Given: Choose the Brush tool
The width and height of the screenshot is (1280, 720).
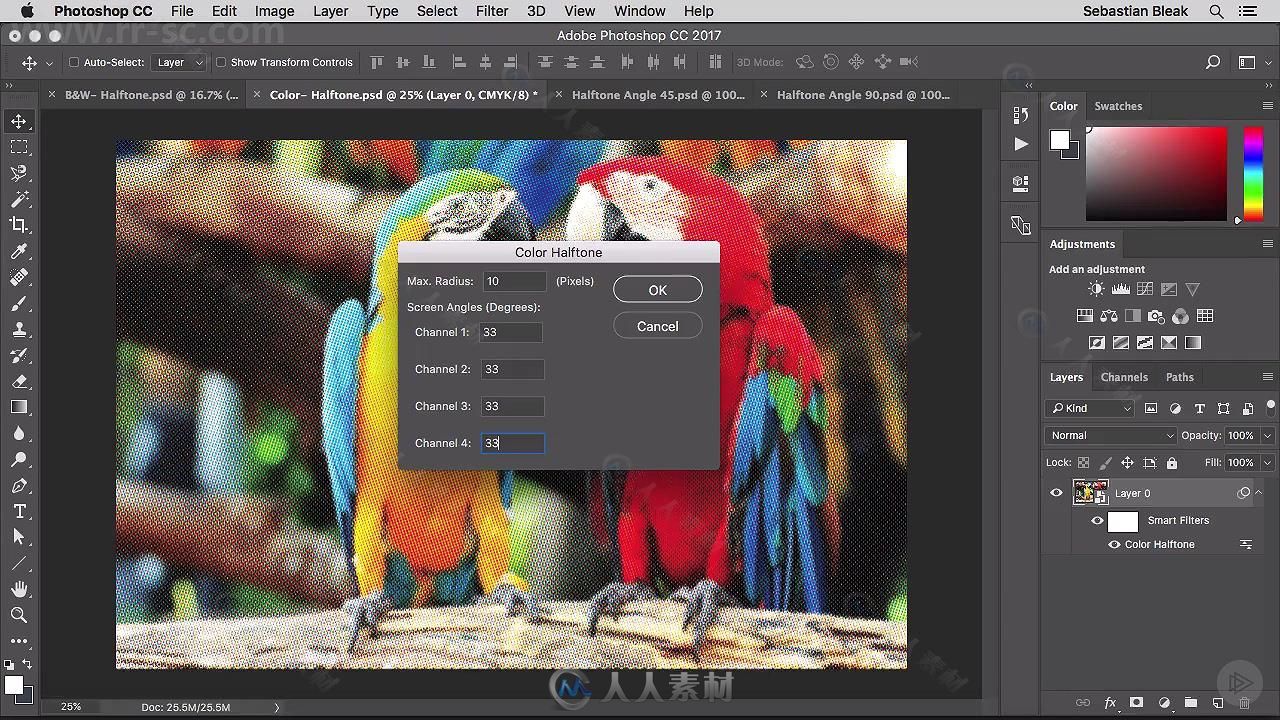Looking at the screenshot, I should pyautogui.click(x=19, y=303).
